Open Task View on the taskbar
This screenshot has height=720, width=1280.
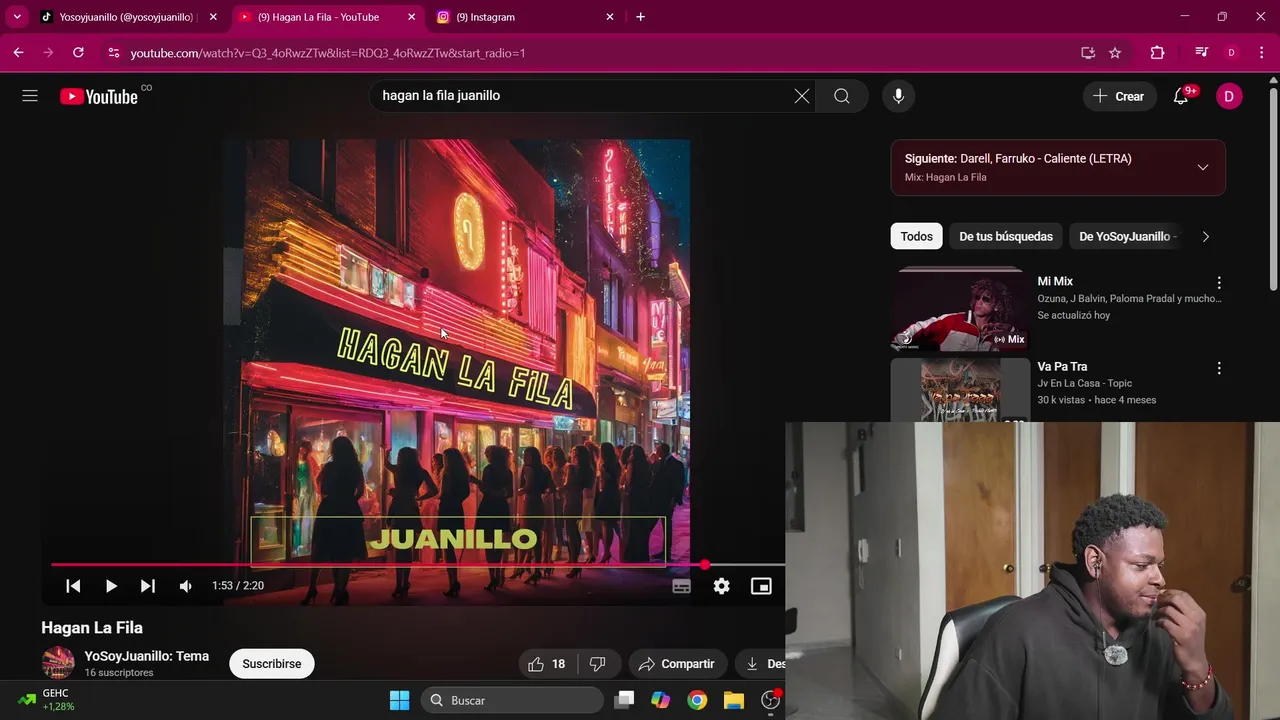(624, 700)
